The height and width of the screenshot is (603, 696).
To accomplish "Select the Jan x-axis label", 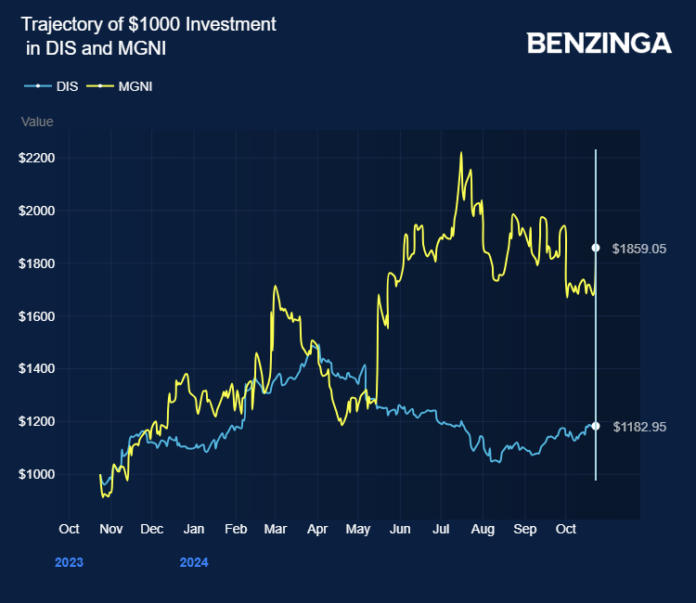I will coord(194,528).
